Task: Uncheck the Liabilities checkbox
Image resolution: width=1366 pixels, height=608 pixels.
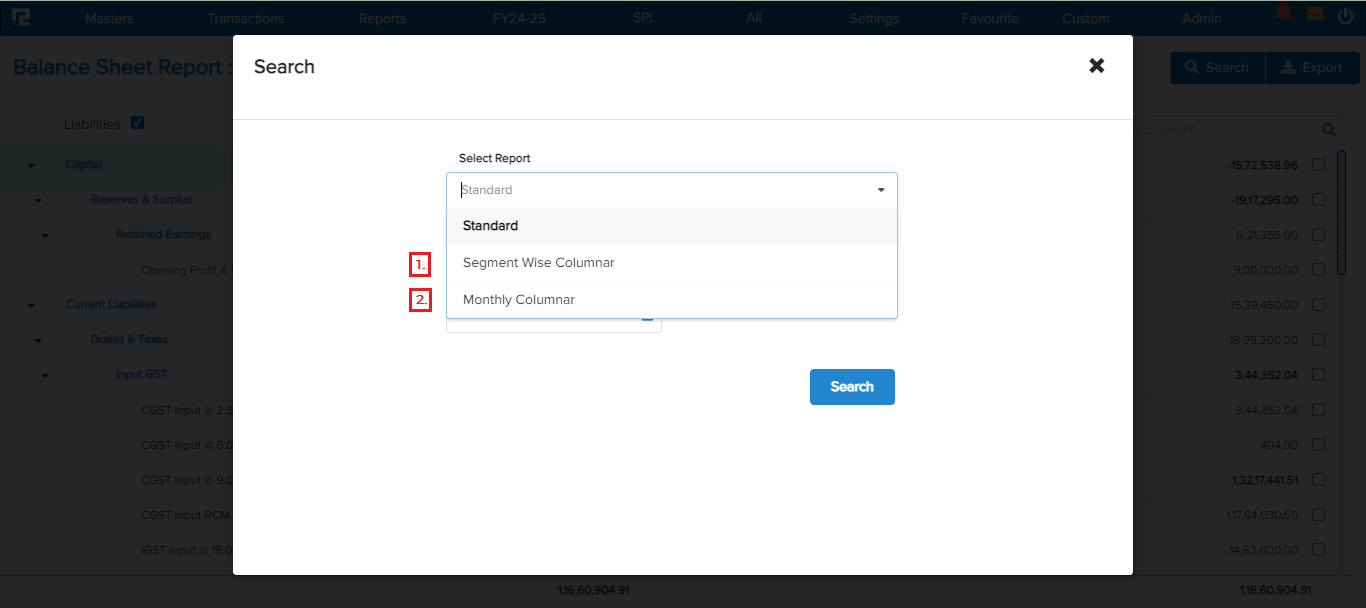Action: click(x=138, y=123)
